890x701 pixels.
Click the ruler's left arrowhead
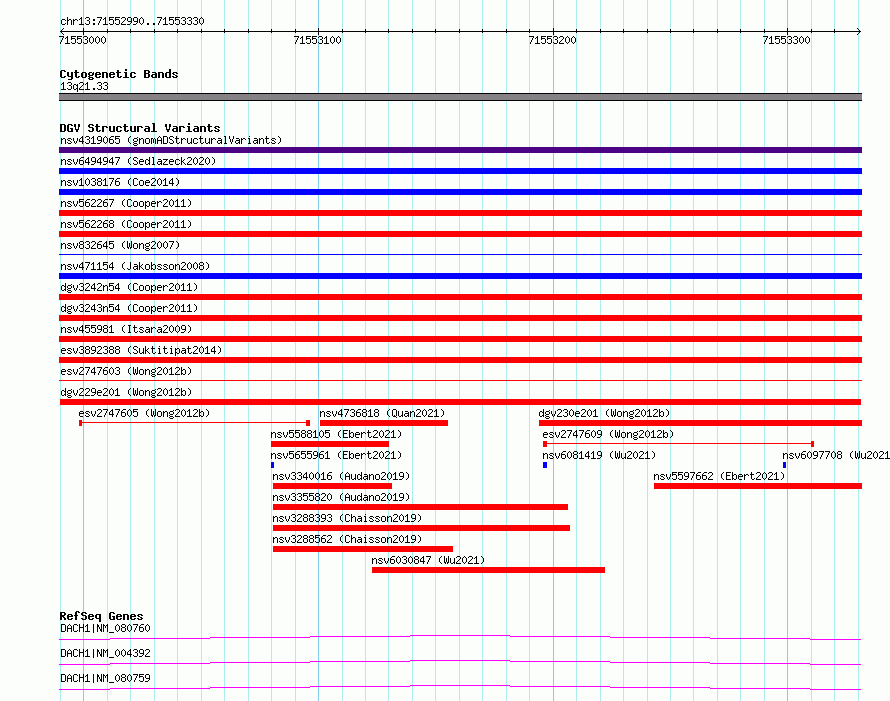tap(62, 31)
